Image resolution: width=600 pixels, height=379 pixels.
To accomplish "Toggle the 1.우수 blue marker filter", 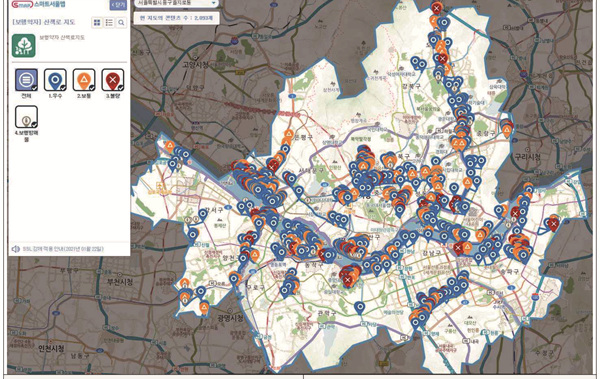I will 55,80.
